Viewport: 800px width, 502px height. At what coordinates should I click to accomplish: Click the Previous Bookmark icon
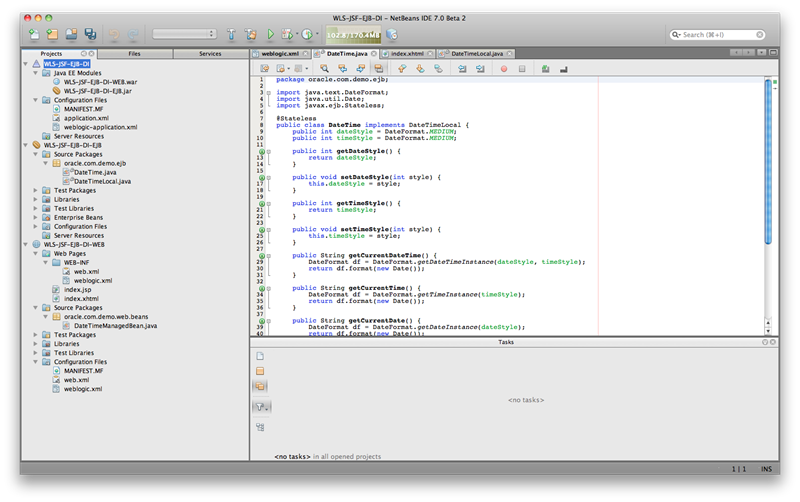point(402,68)
